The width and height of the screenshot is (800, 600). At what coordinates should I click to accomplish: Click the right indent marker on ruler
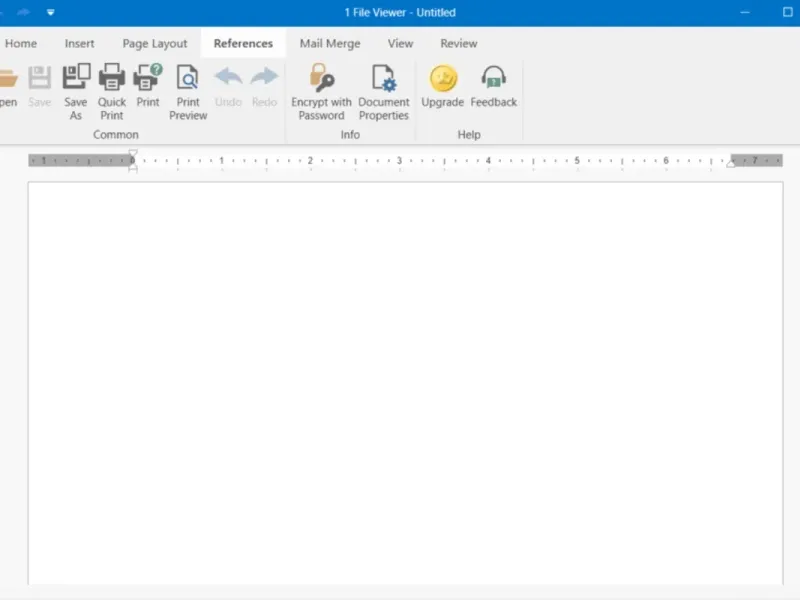[x=731, y=163]
